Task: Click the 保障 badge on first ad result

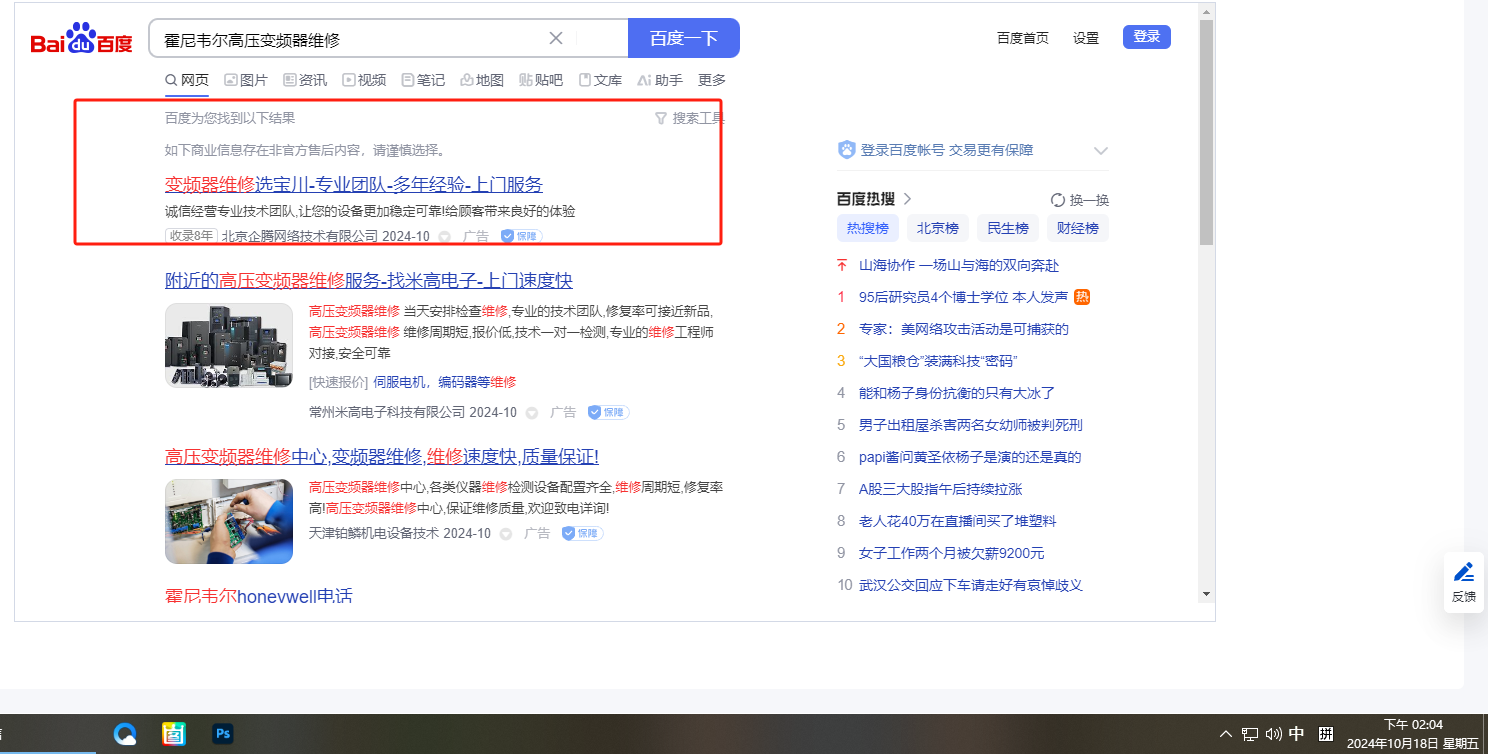Action: point(520,236)
